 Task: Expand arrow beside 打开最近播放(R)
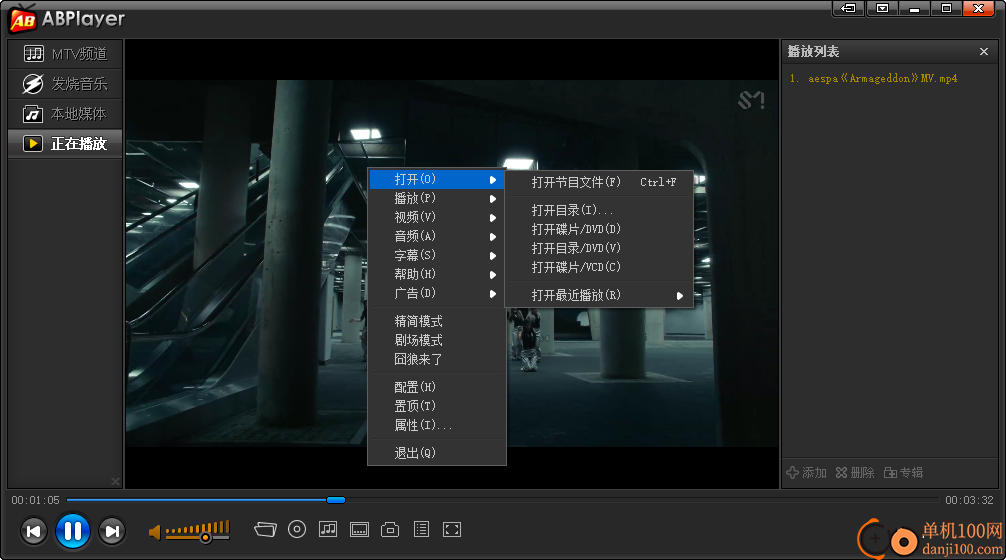coord(679,296)
